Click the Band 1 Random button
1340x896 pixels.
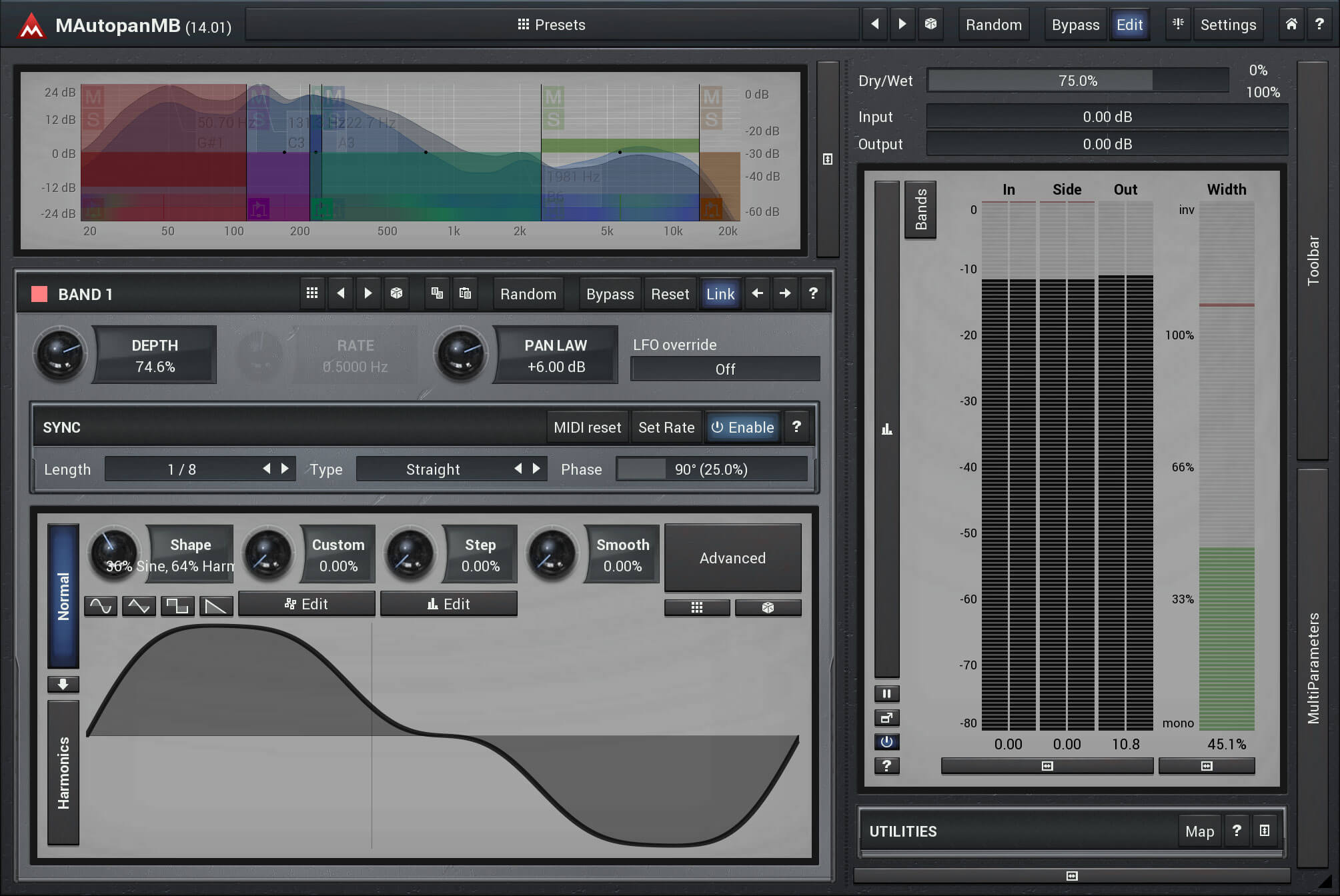528,294
